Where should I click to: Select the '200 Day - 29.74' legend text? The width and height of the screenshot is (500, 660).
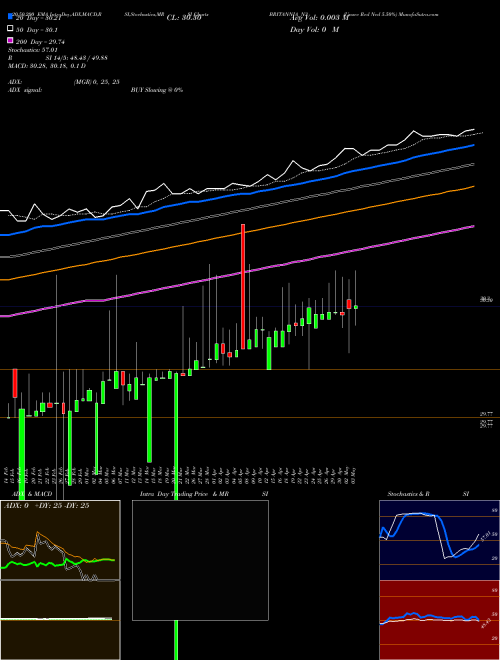40,42
